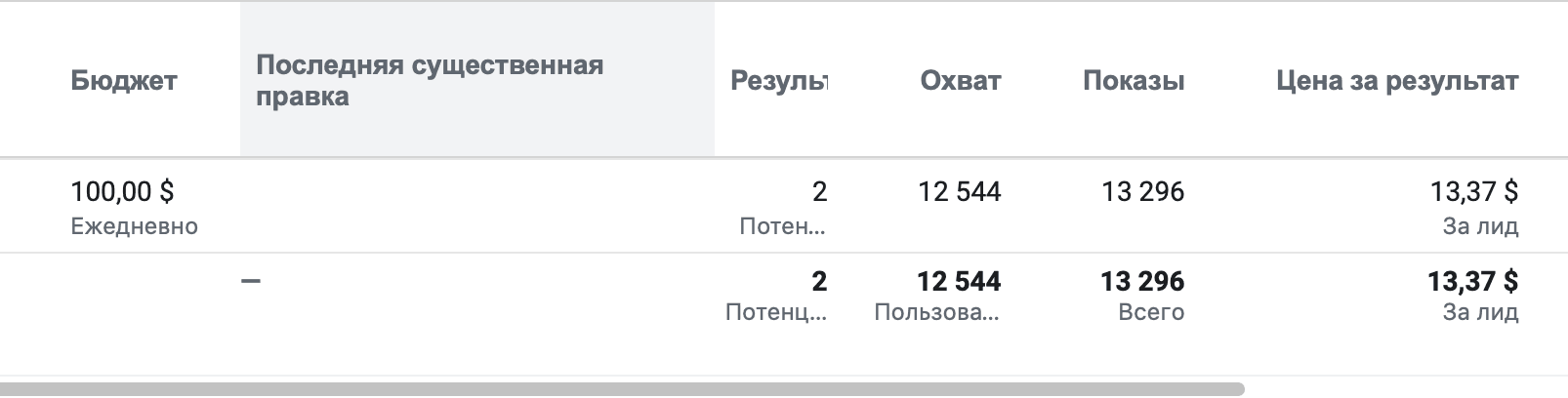This screenshot has height=398, width=1568.
Task: Click the 100,00 $ budget value
Action: [x=122, y=191]
